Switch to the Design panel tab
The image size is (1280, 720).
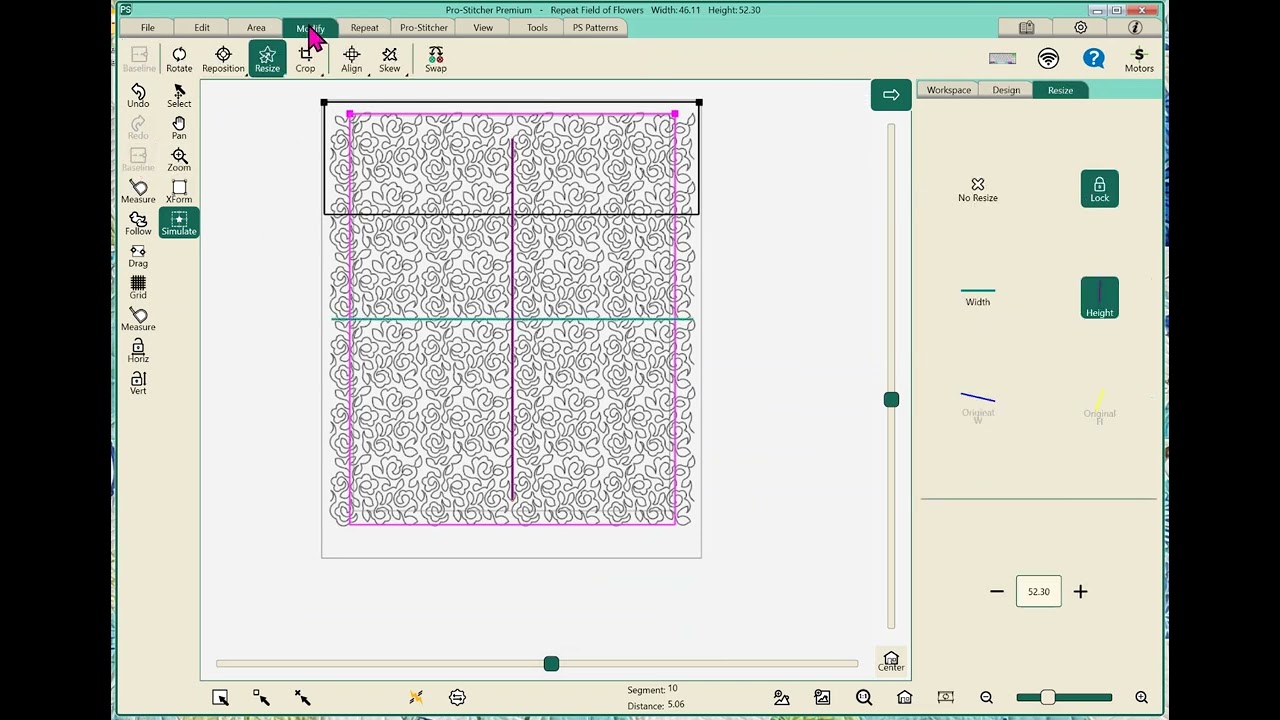coord(1006,90)
